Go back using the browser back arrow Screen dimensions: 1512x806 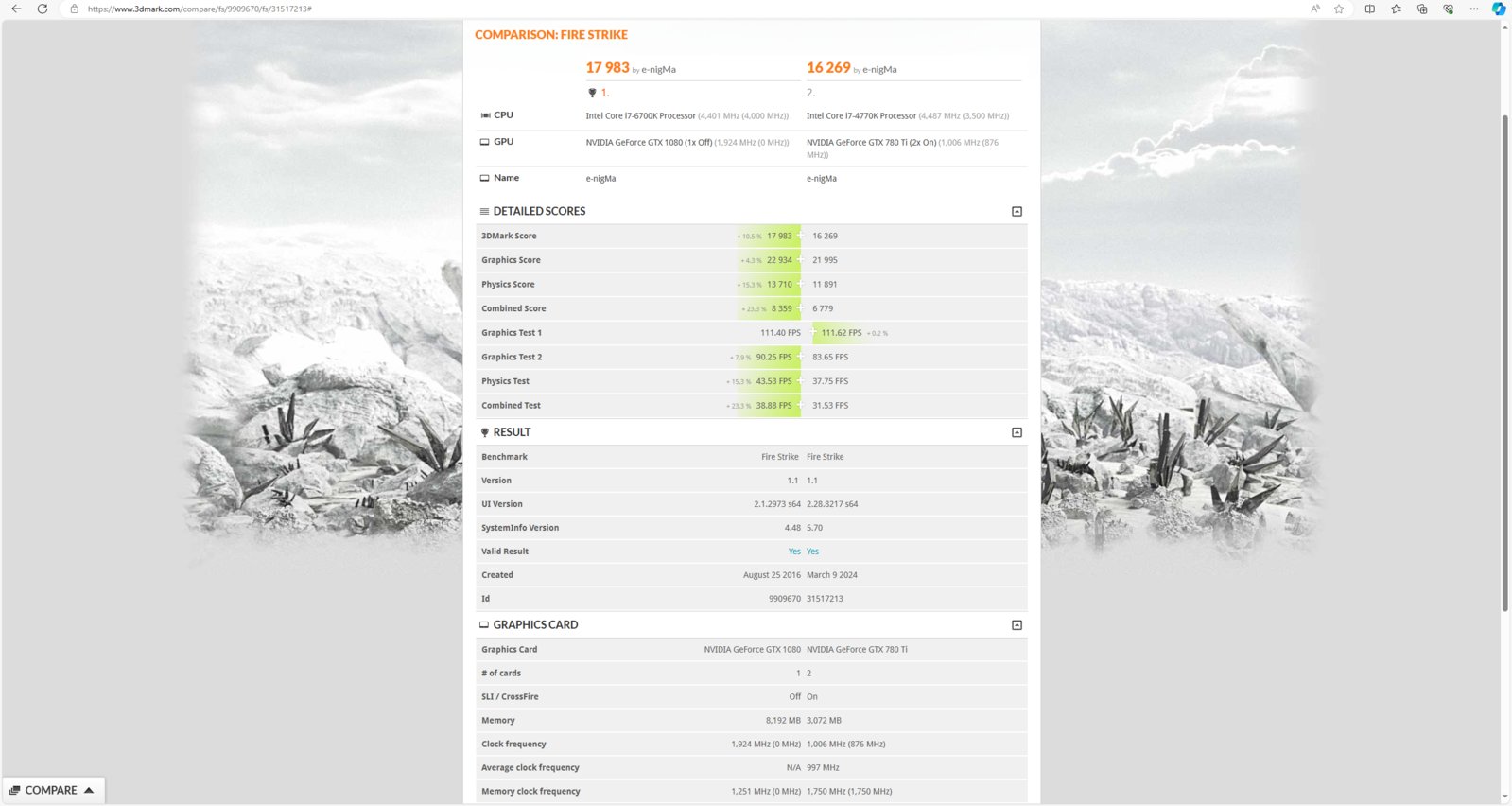[16, 9]
